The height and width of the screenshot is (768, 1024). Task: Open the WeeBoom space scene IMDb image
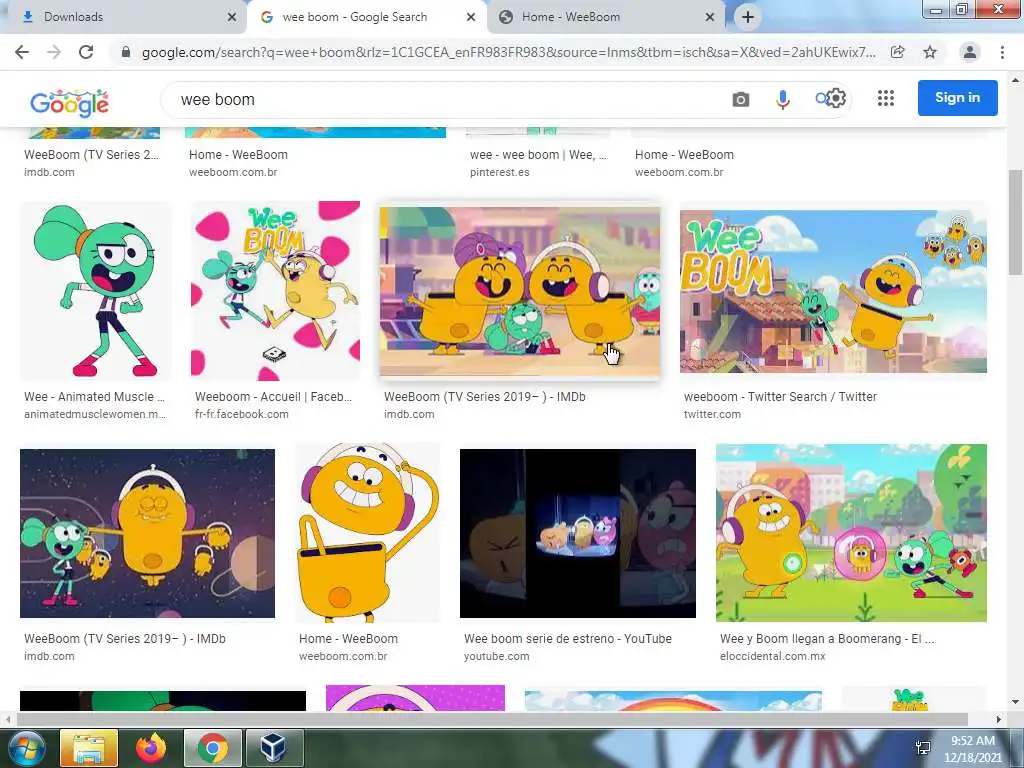[x=148, y=533]
